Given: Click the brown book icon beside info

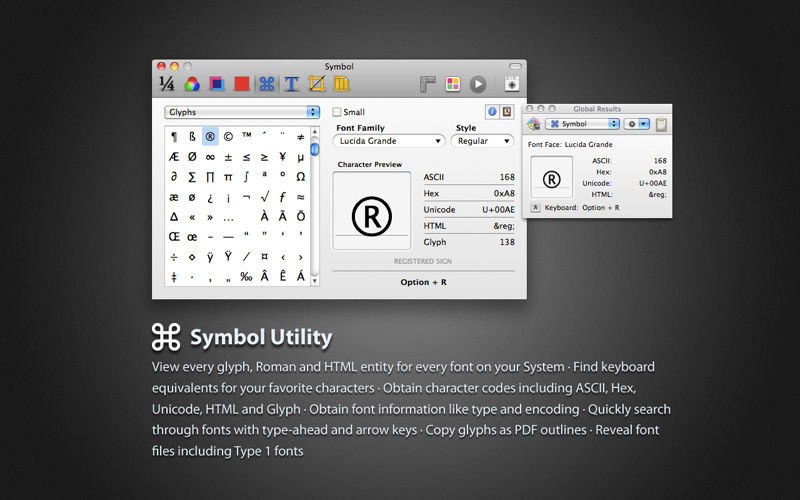Looking at the screenshot, I should point(507,111).
